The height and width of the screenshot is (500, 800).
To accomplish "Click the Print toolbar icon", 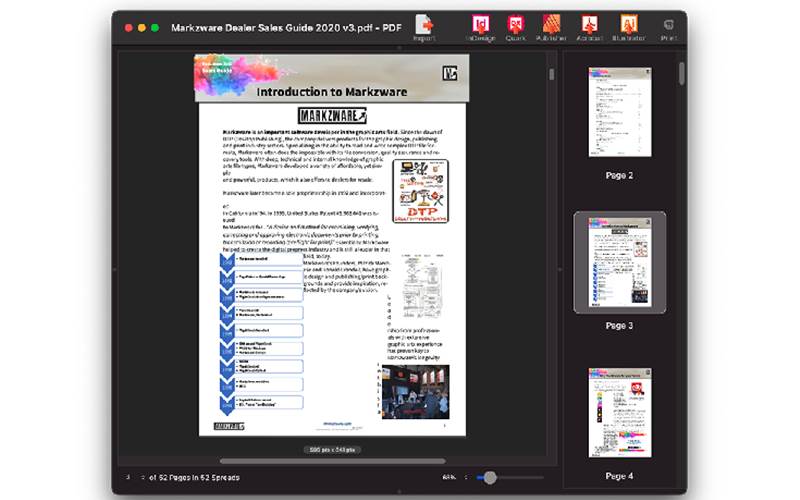I will click(x=668, y=25).
